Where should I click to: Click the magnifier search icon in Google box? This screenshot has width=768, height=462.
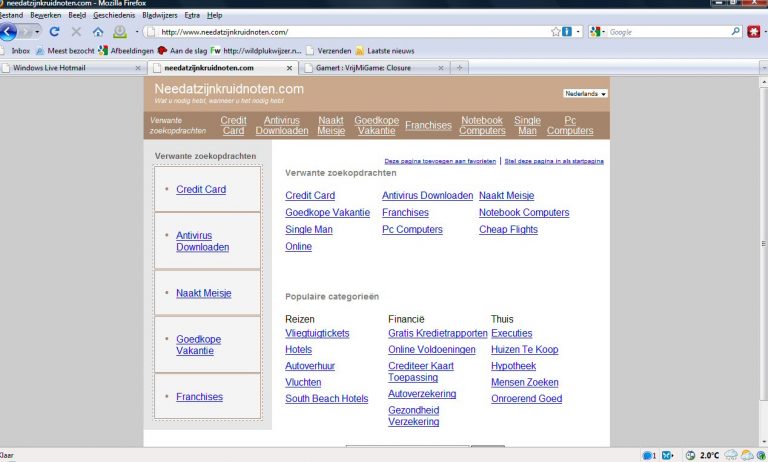tap(736, 32)
